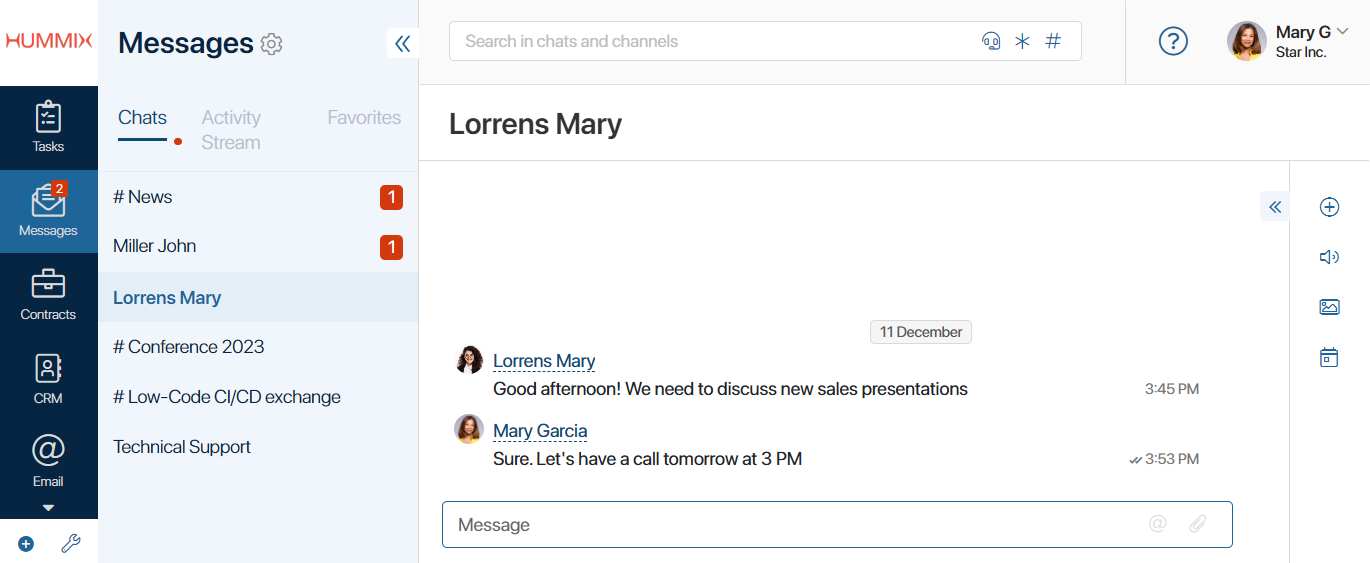The width and height of the screenshot is (1370, 563).
Task: Click the hash channel filter in search
Action: click(1053, 41)
